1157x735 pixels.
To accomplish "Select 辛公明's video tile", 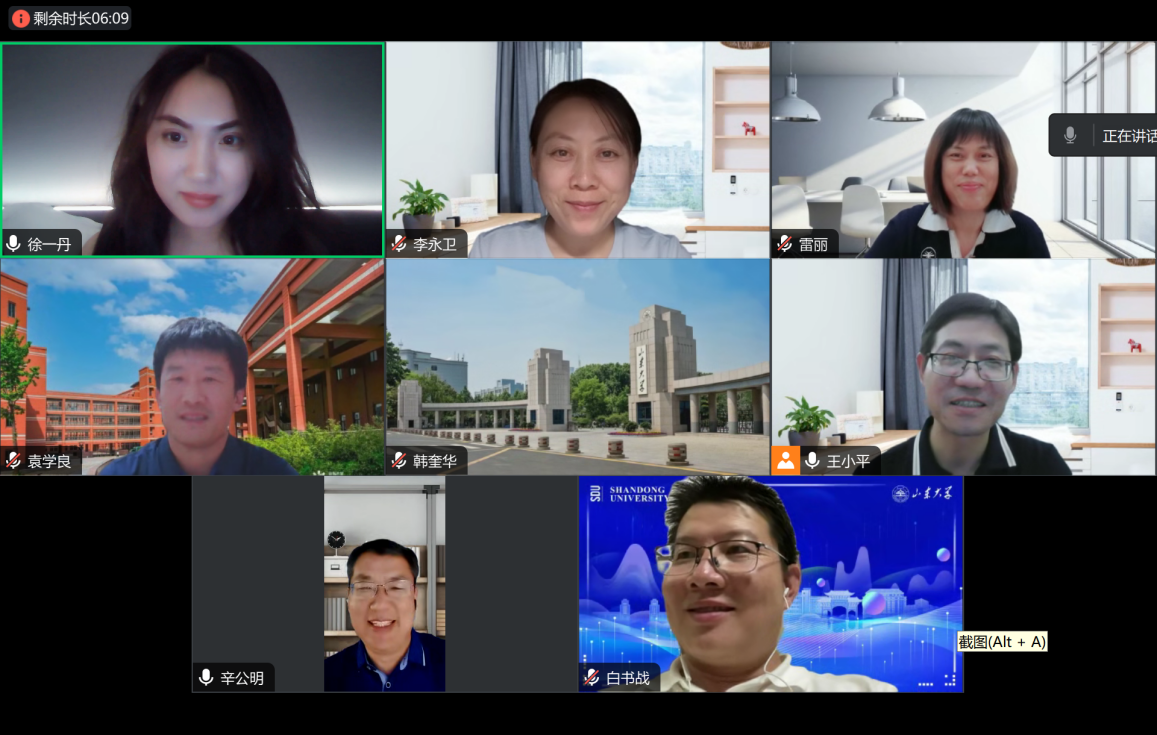I will tap(384, 584).
